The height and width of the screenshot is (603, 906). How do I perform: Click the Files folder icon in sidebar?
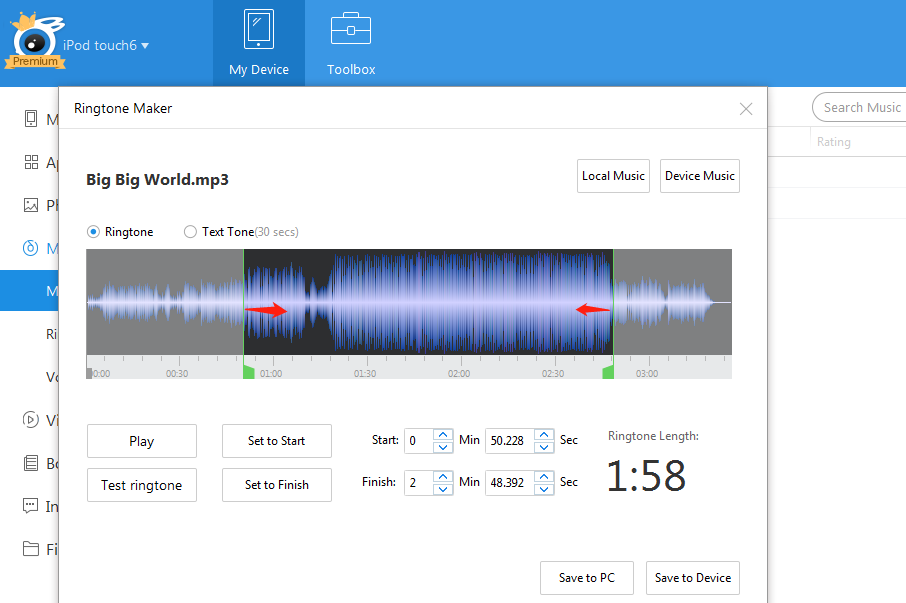tap(31, 549)
